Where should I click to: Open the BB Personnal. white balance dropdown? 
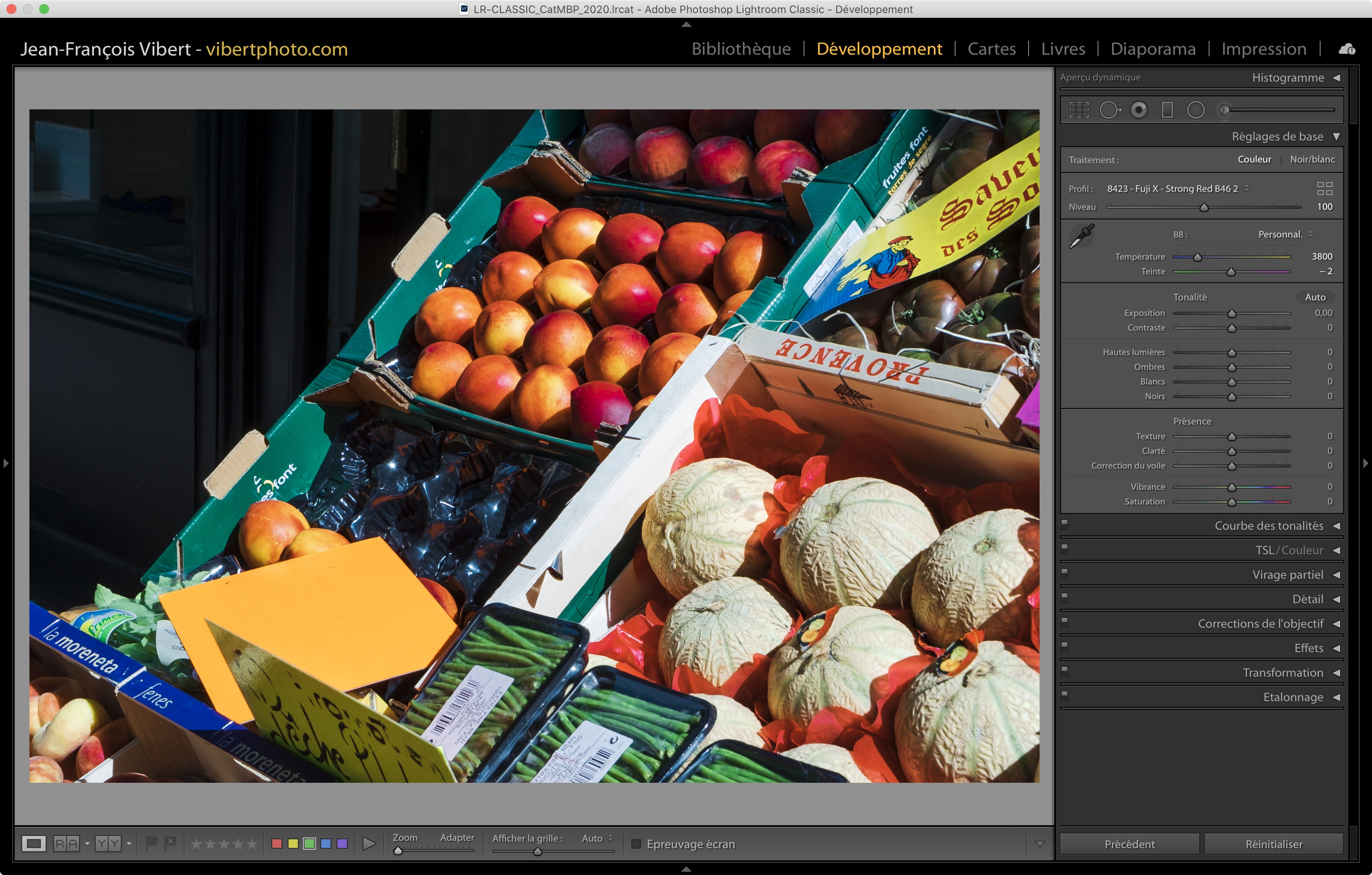[1285, 235]
